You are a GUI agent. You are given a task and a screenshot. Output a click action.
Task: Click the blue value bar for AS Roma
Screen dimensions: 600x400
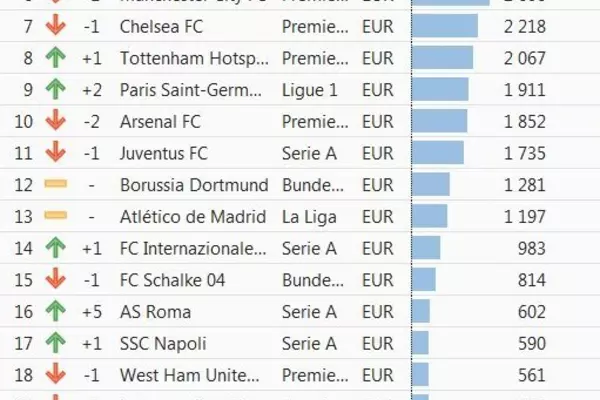(x=421, y=312)
